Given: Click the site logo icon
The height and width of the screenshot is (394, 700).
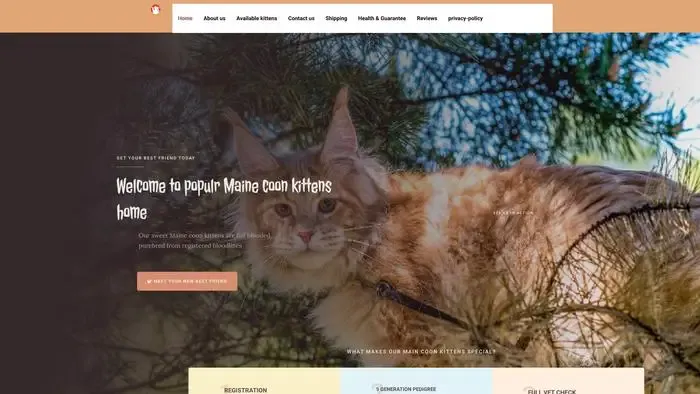Looking at the screenshot, I should [155, 9].
